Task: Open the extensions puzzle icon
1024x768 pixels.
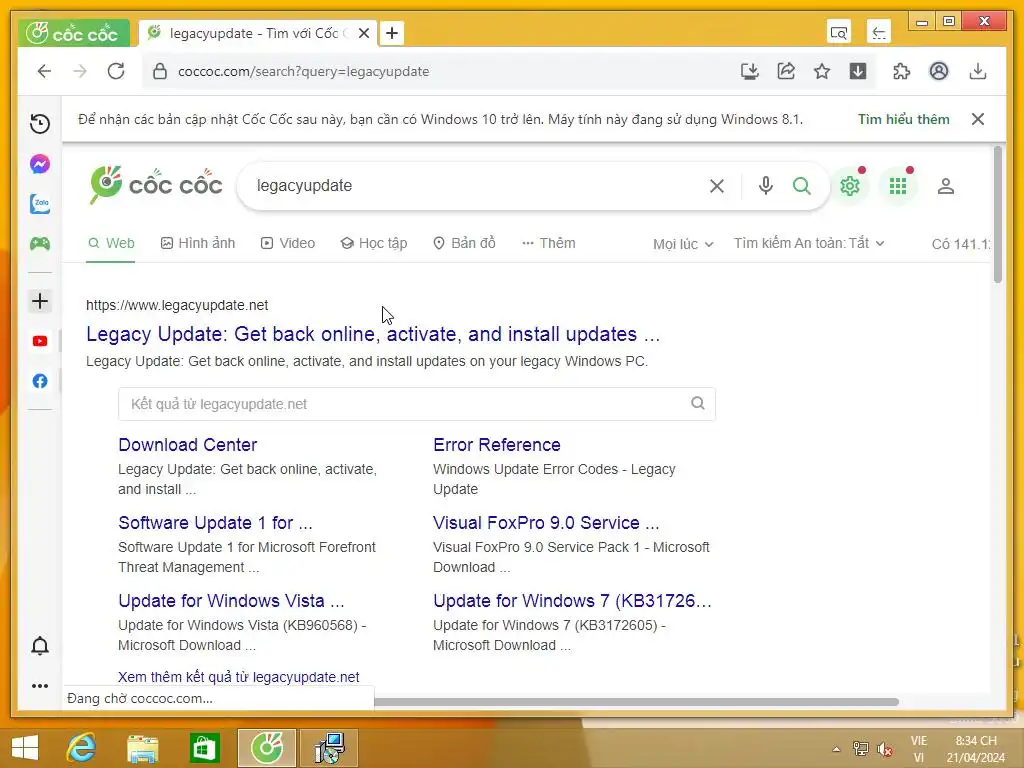Action: (901, 71)
